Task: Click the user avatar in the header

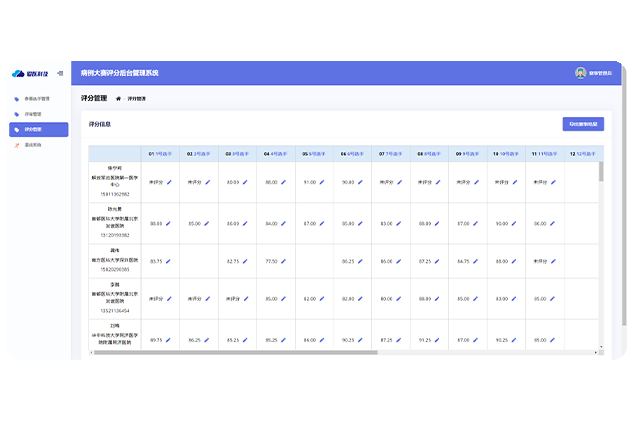Action: (581, 73)
